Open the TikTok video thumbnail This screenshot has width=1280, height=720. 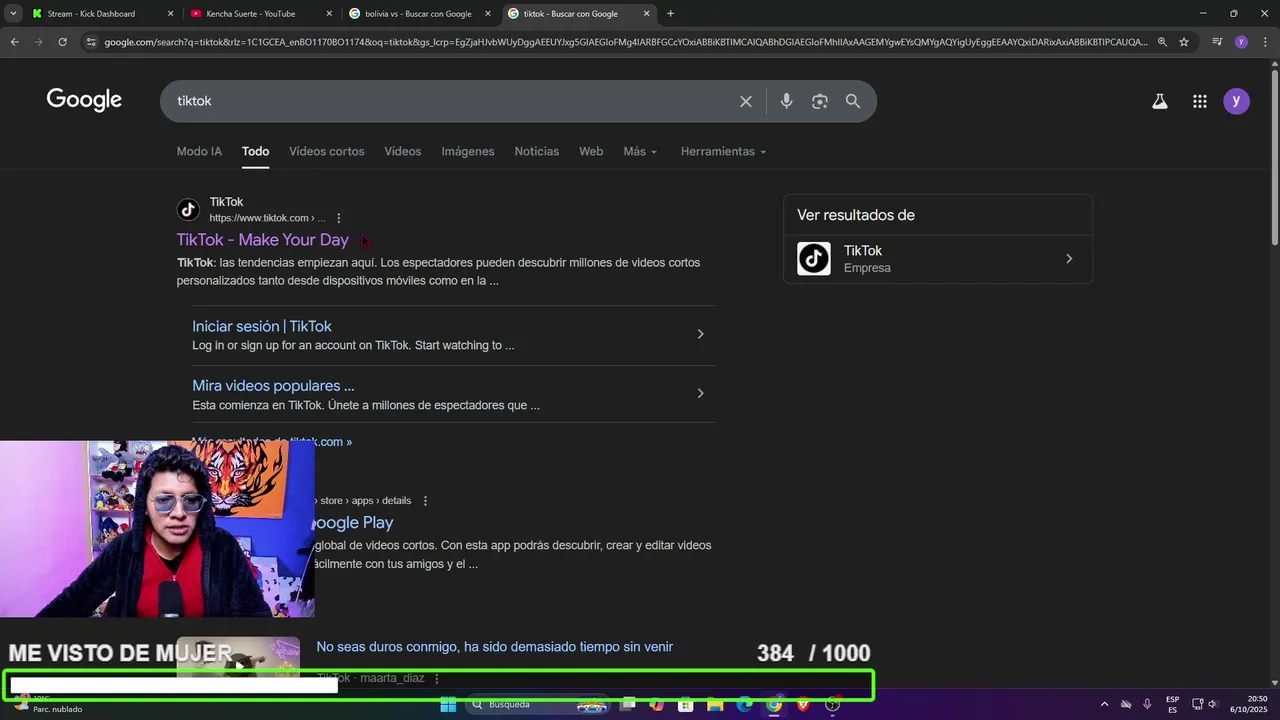point(238,655)
